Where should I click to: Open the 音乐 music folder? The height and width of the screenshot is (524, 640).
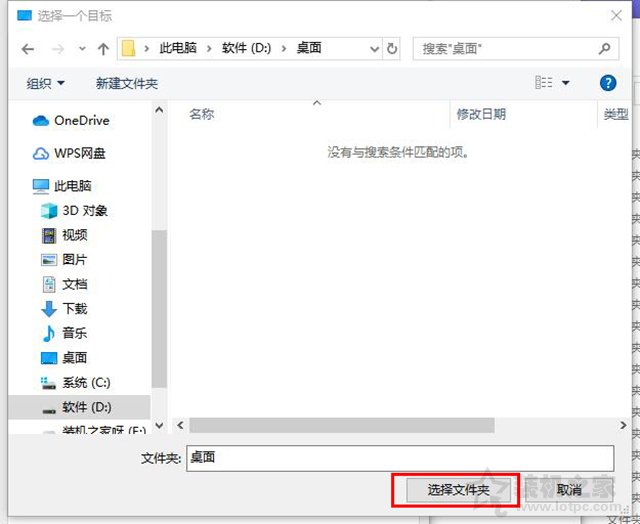[x=74, y=333]
